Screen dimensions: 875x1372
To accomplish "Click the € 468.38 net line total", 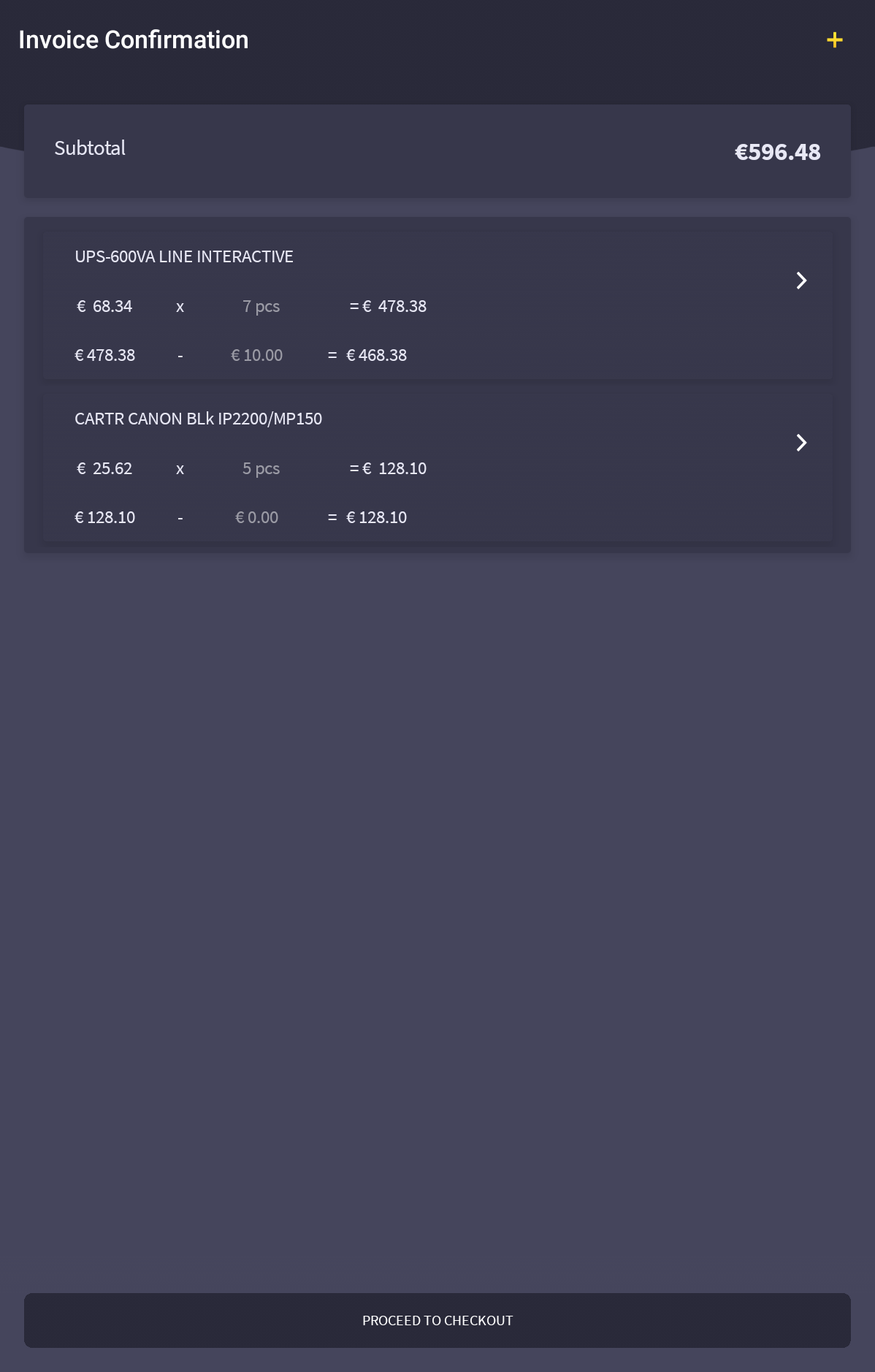I will tap(376, 356).
